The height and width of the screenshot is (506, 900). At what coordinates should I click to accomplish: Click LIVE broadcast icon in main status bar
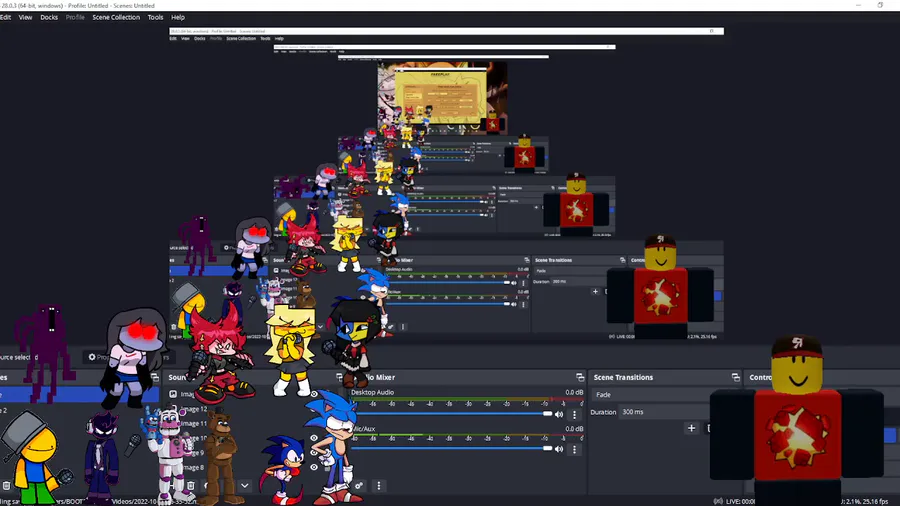point(717,501)
